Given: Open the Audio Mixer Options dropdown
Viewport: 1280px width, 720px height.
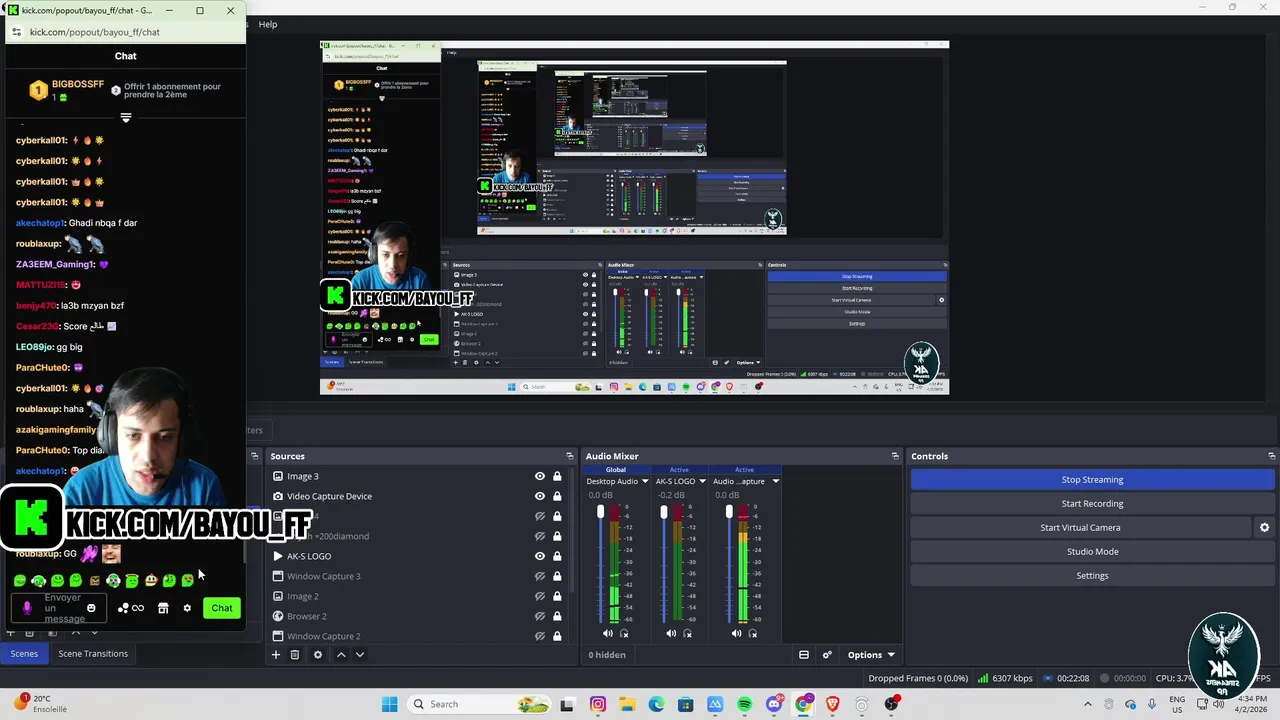Looking at the screenshot, I should [x=871, y=655].
